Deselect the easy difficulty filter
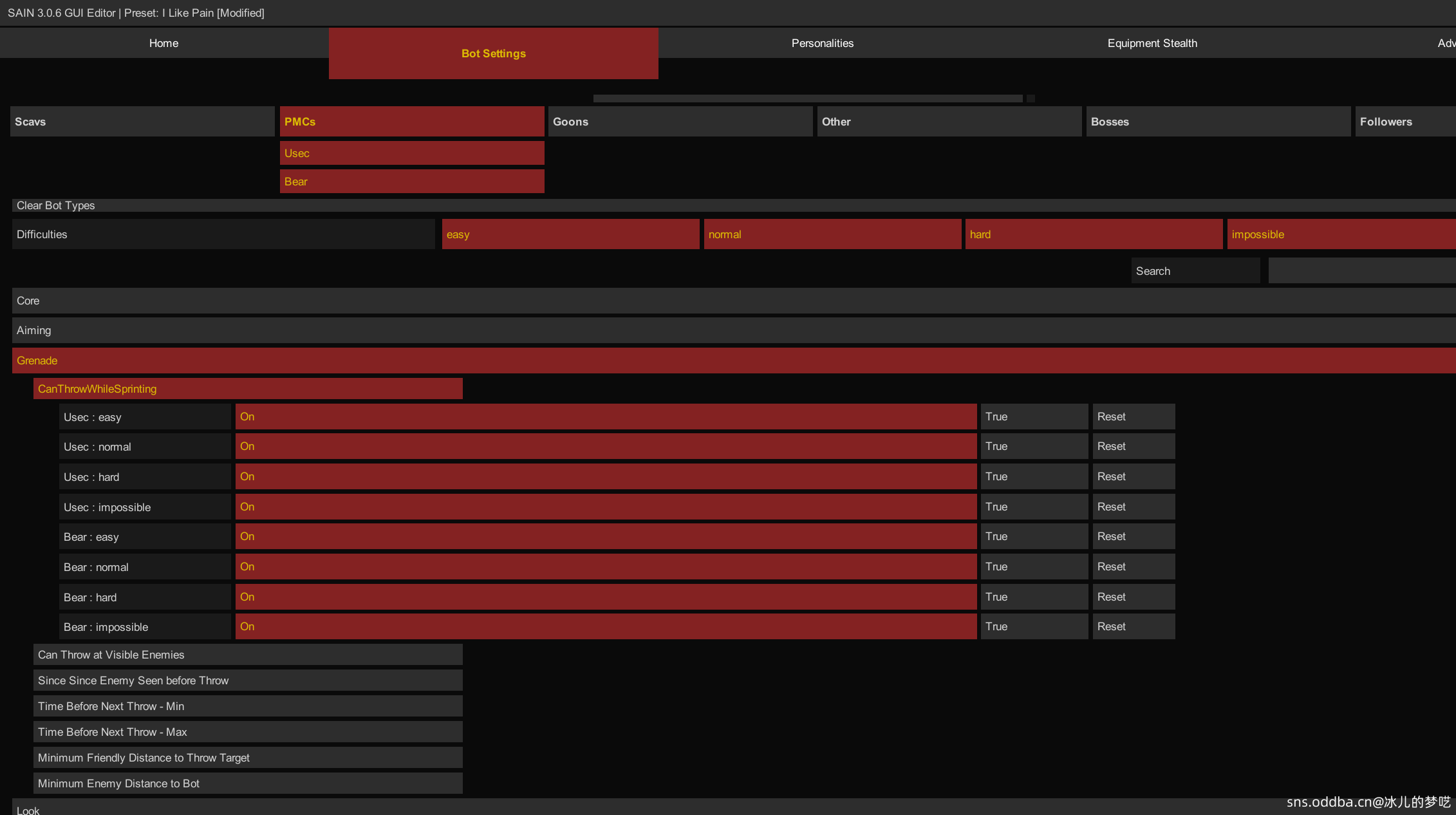 click(570, 234)
